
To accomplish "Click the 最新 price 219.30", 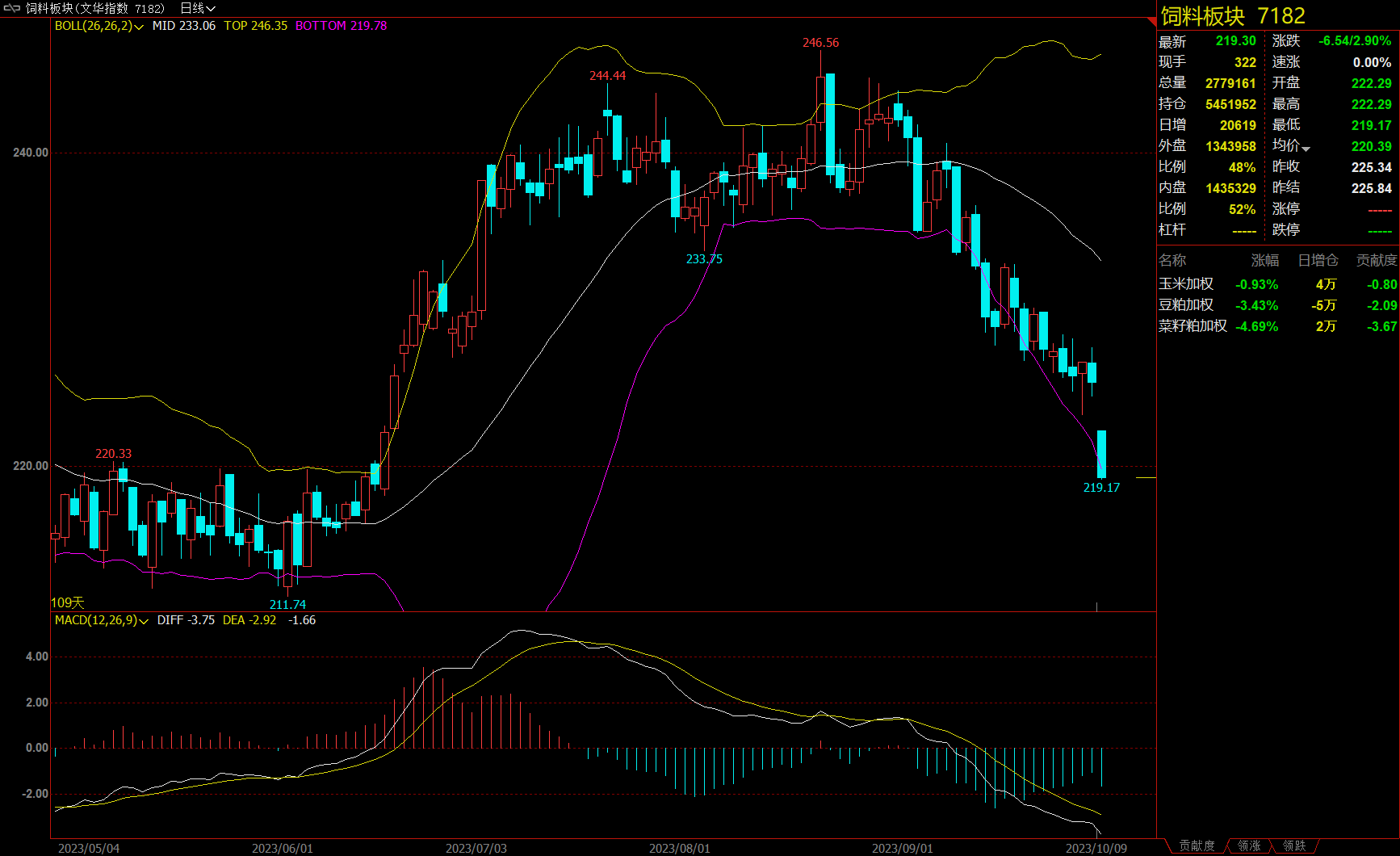I will tap(1236, 41).
